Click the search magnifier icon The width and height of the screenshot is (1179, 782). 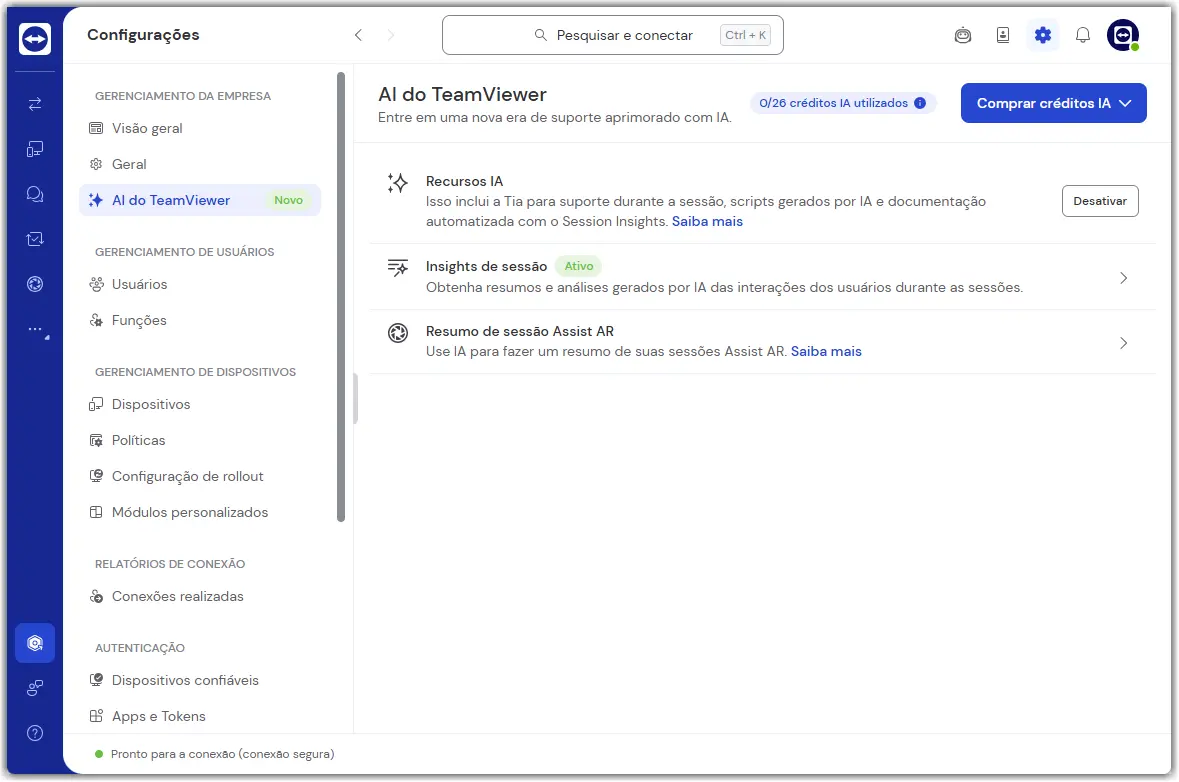click(x=540, y=35)
